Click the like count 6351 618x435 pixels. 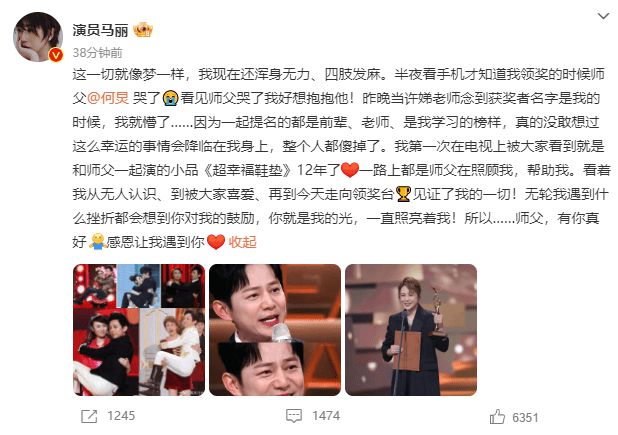click(x=525, y=417)
